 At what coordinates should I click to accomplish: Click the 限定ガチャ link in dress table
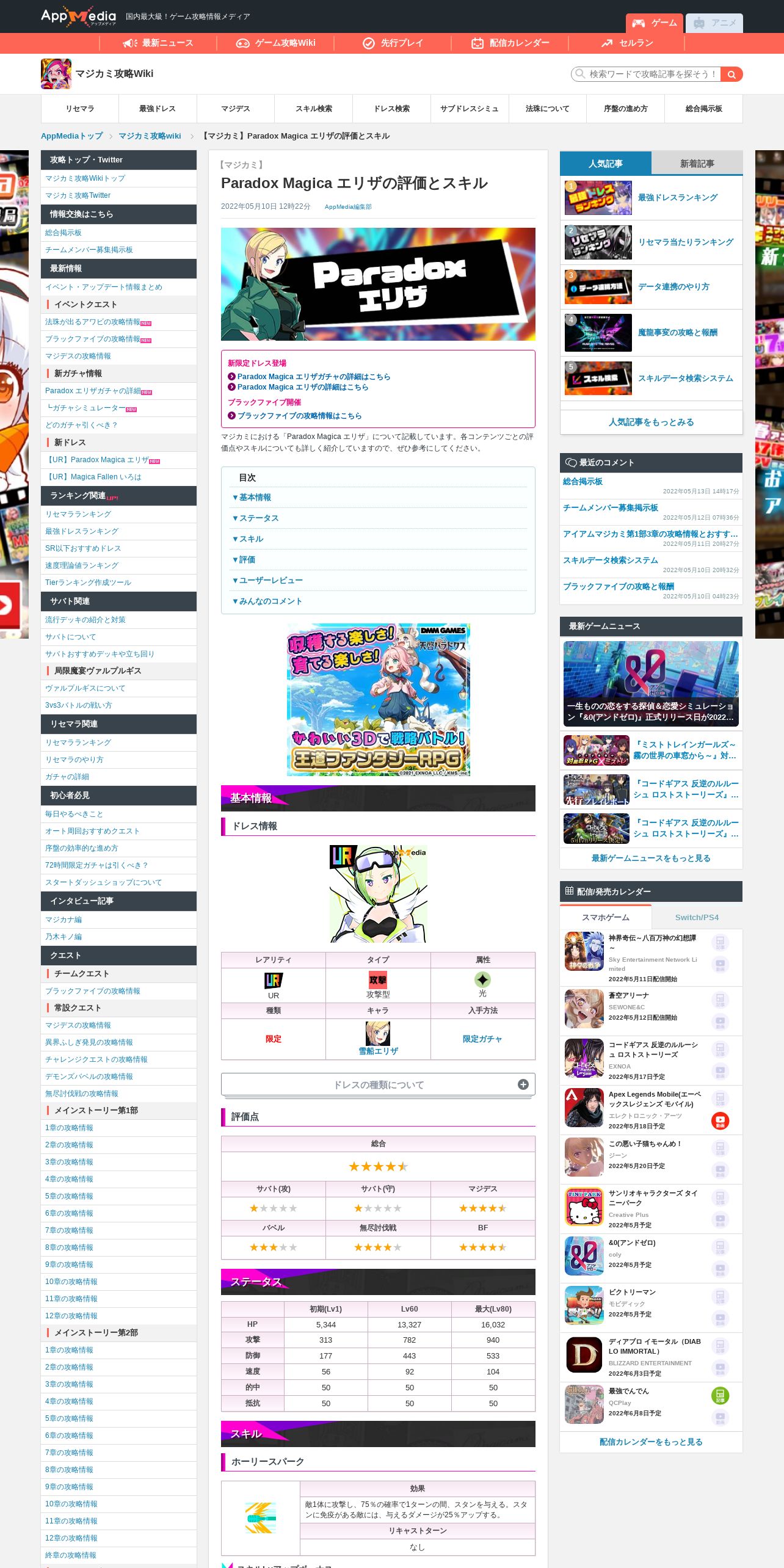pyautogui.click(x=482, y=1039)
